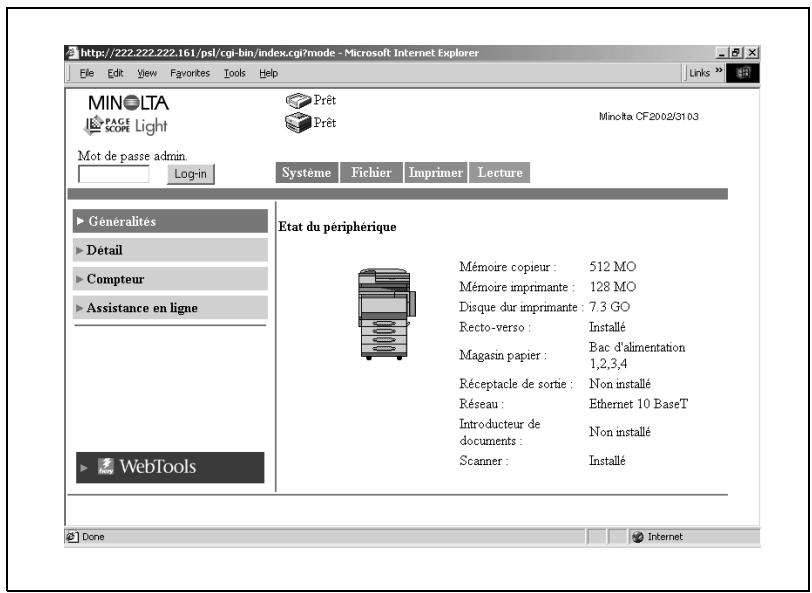Viewport: 812px width, 593px height.
Task: Click the copier device illustration
Action: 386,314
